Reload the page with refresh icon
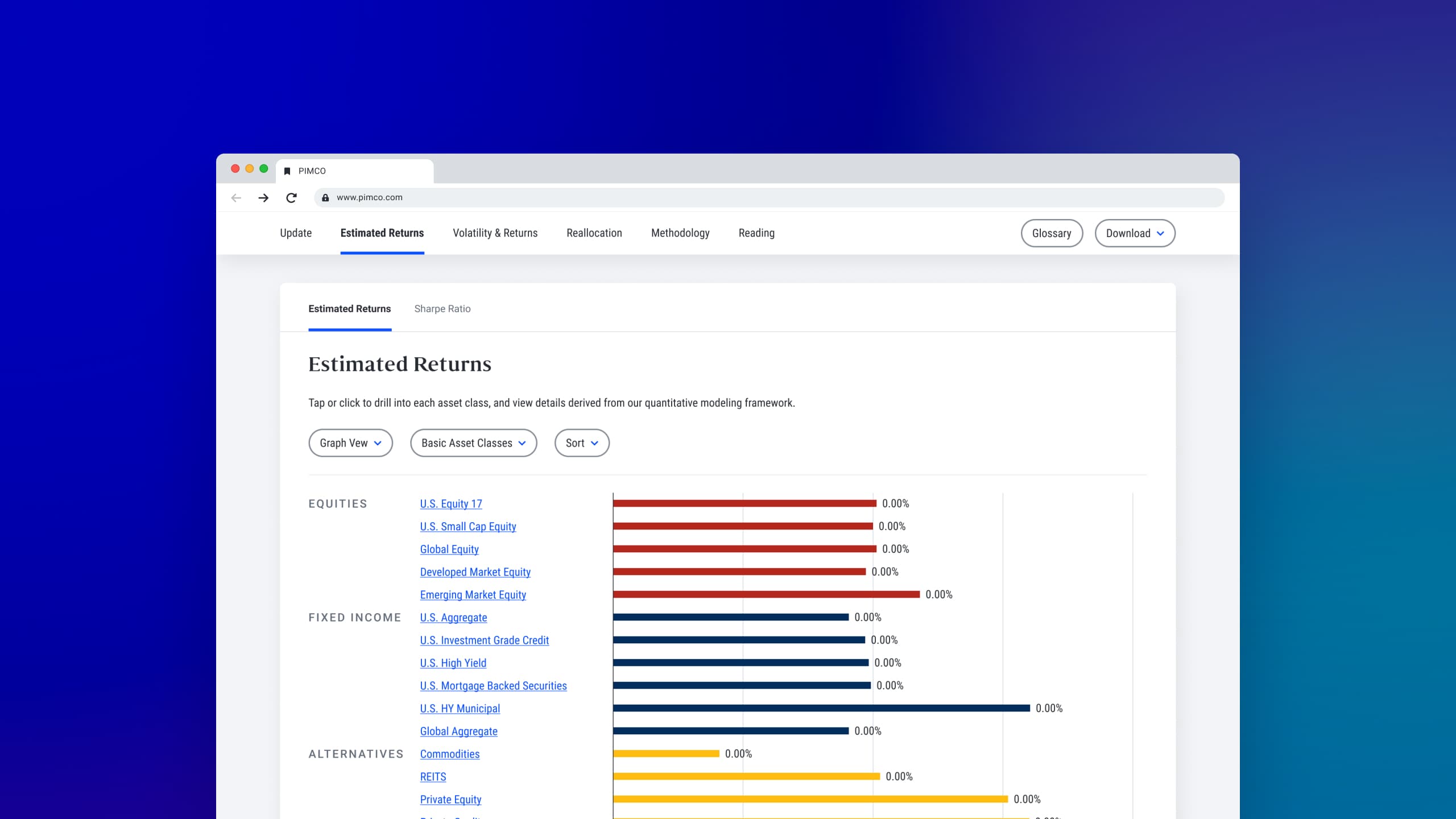This screenshot has height=819, width=1456. 291,198
